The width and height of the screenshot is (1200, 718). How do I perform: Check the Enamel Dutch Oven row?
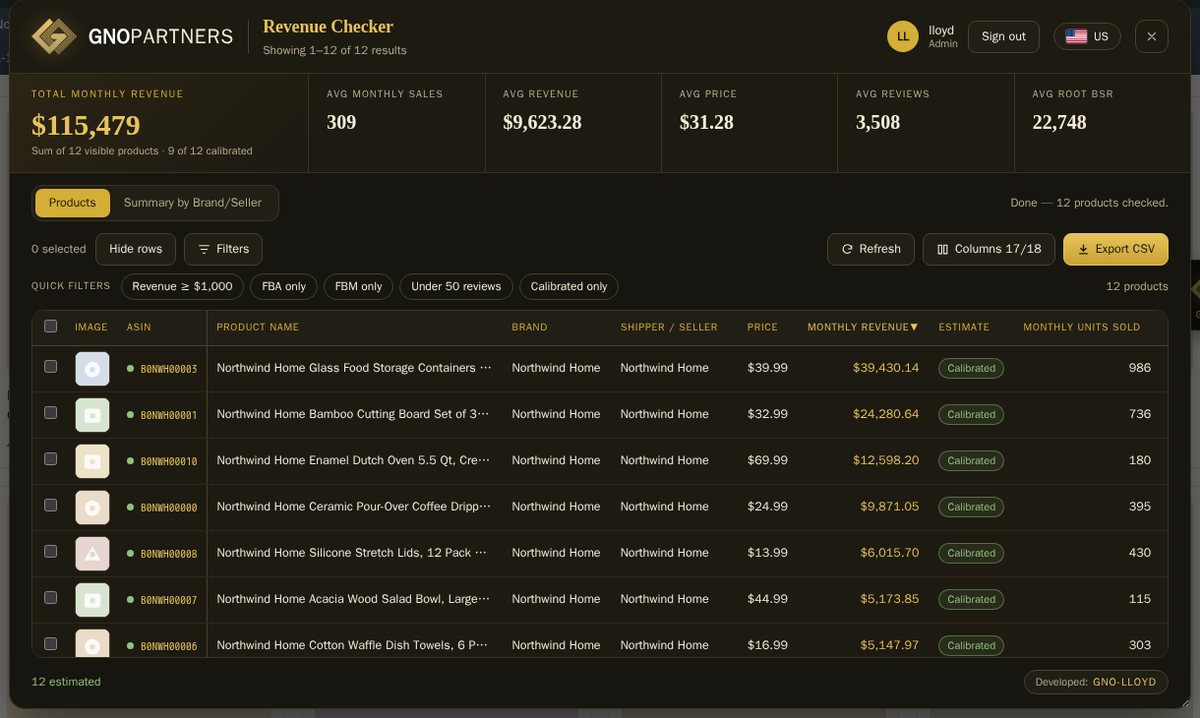51,459
